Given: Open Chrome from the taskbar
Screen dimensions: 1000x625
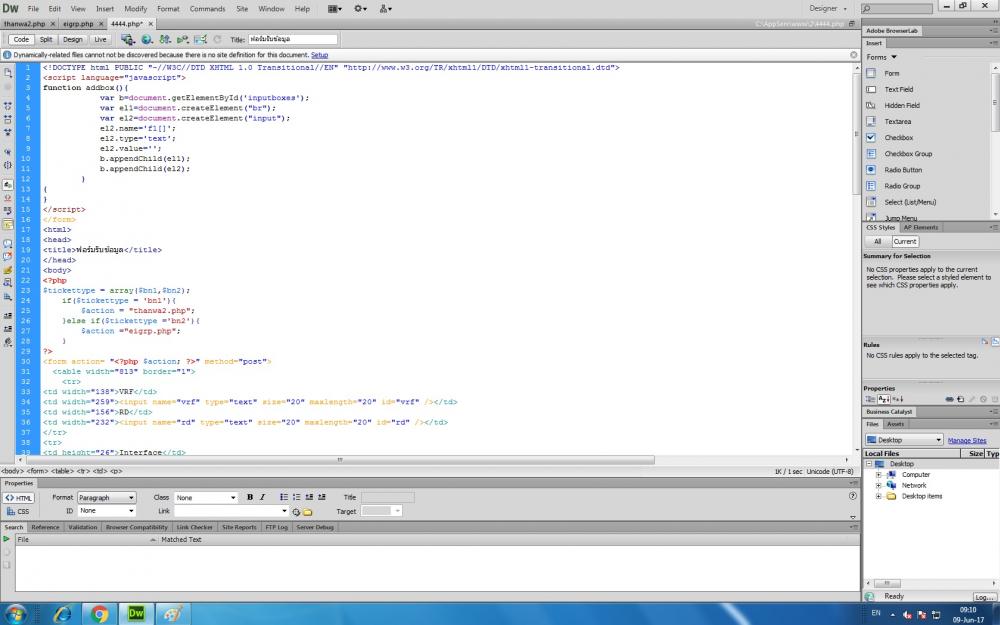Looking at the screenshot, I should (99, 614).
